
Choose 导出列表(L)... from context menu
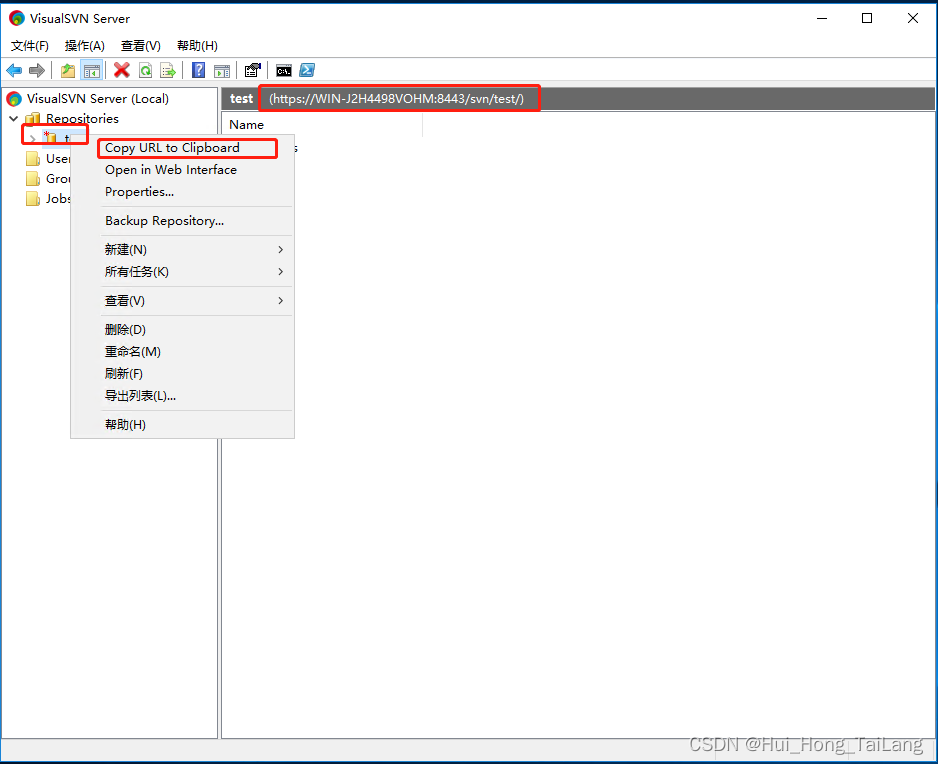tap(182, 396)
